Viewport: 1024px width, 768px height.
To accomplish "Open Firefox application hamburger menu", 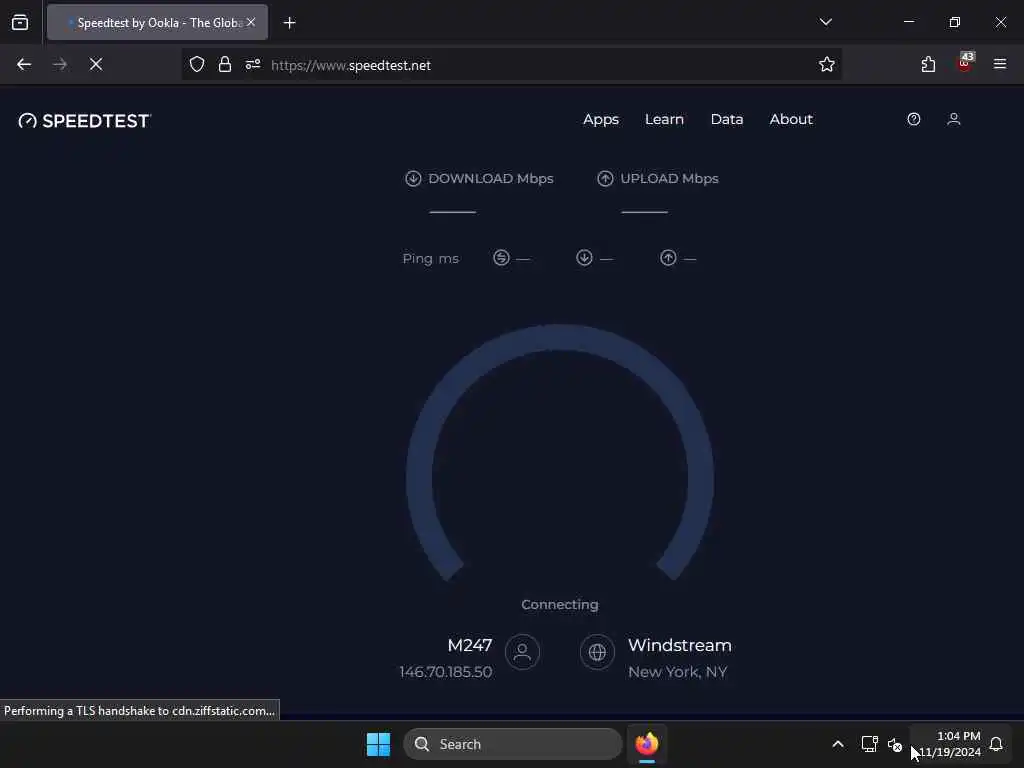I will [1000, 64].
